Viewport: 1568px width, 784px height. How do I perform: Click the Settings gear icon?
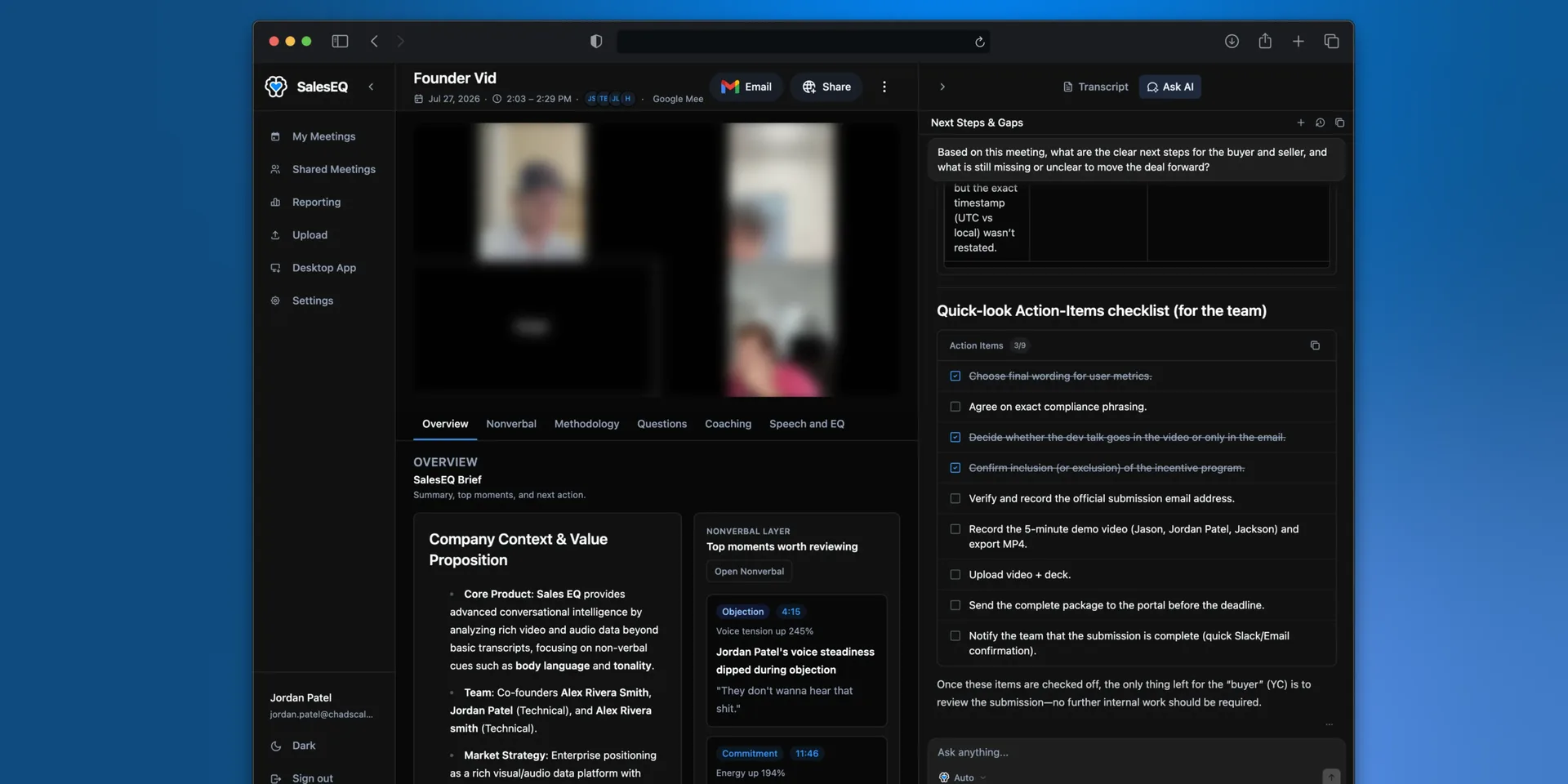[275, 301]
